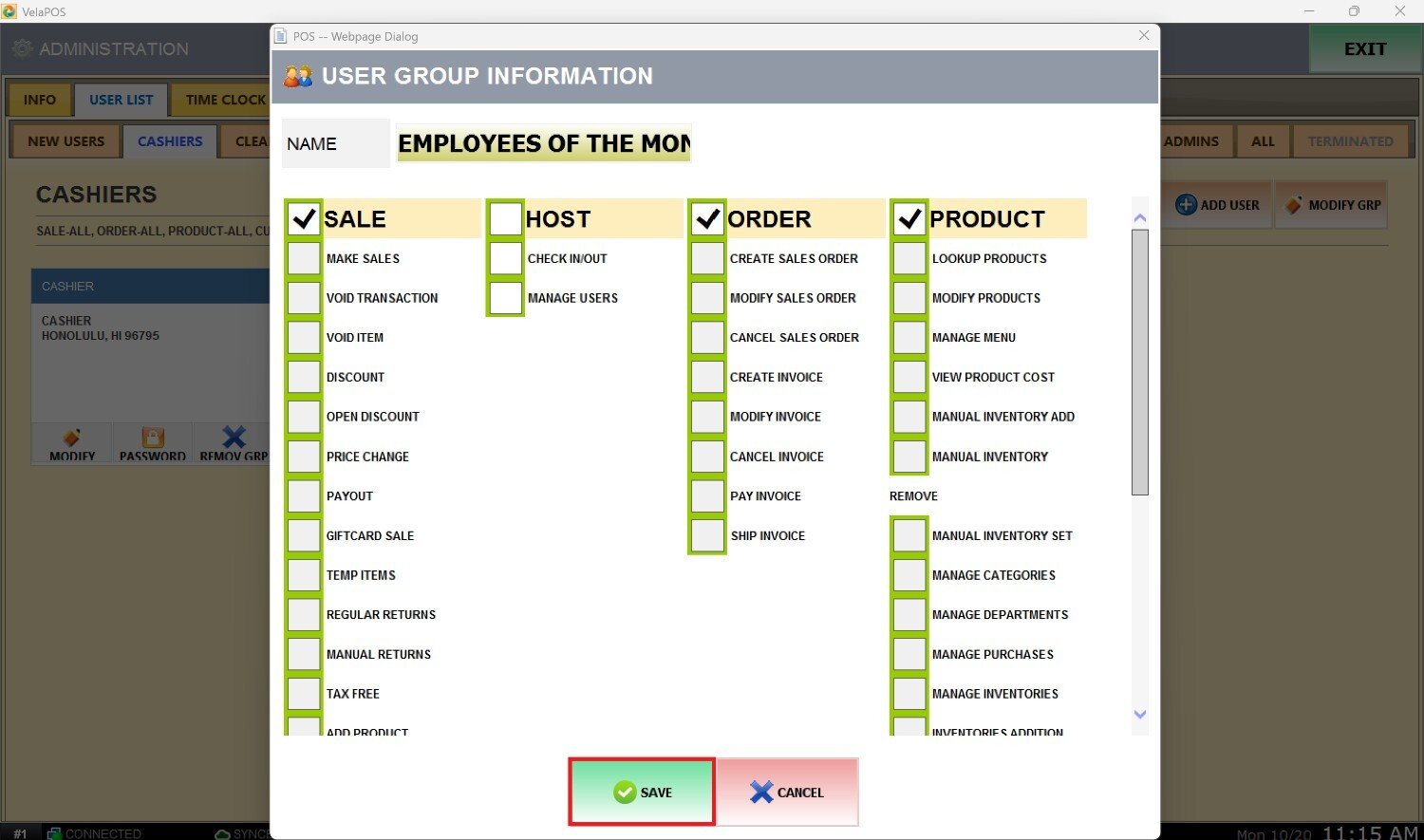The height and width of the screenshot is (840, 1424).
Task: Click the cashier Password lock icon
Action: pyautogui.click(x=153, y=438)
